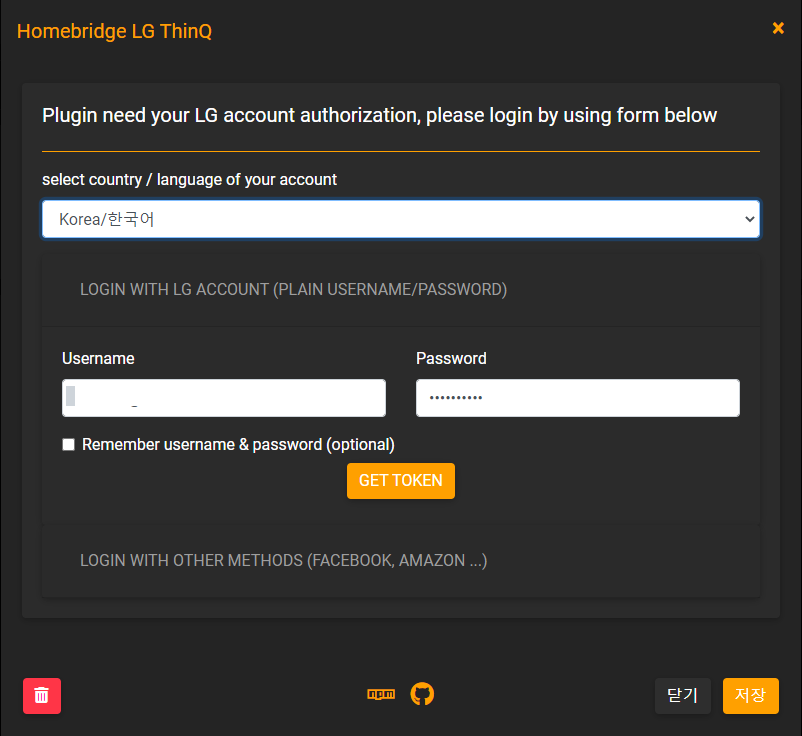Click into the Username input field
802x736 pixels.
[224, 398]
